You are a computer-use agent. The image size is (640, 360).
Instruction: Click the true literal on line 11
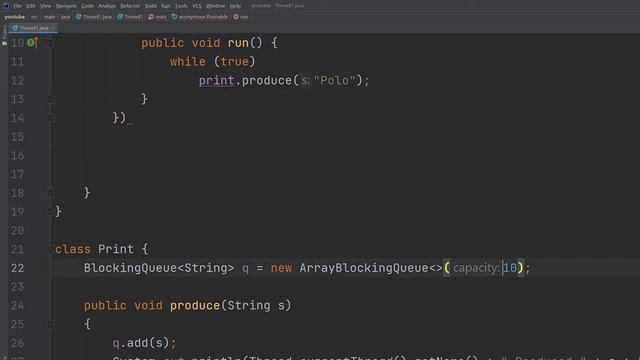click(235, 62)
